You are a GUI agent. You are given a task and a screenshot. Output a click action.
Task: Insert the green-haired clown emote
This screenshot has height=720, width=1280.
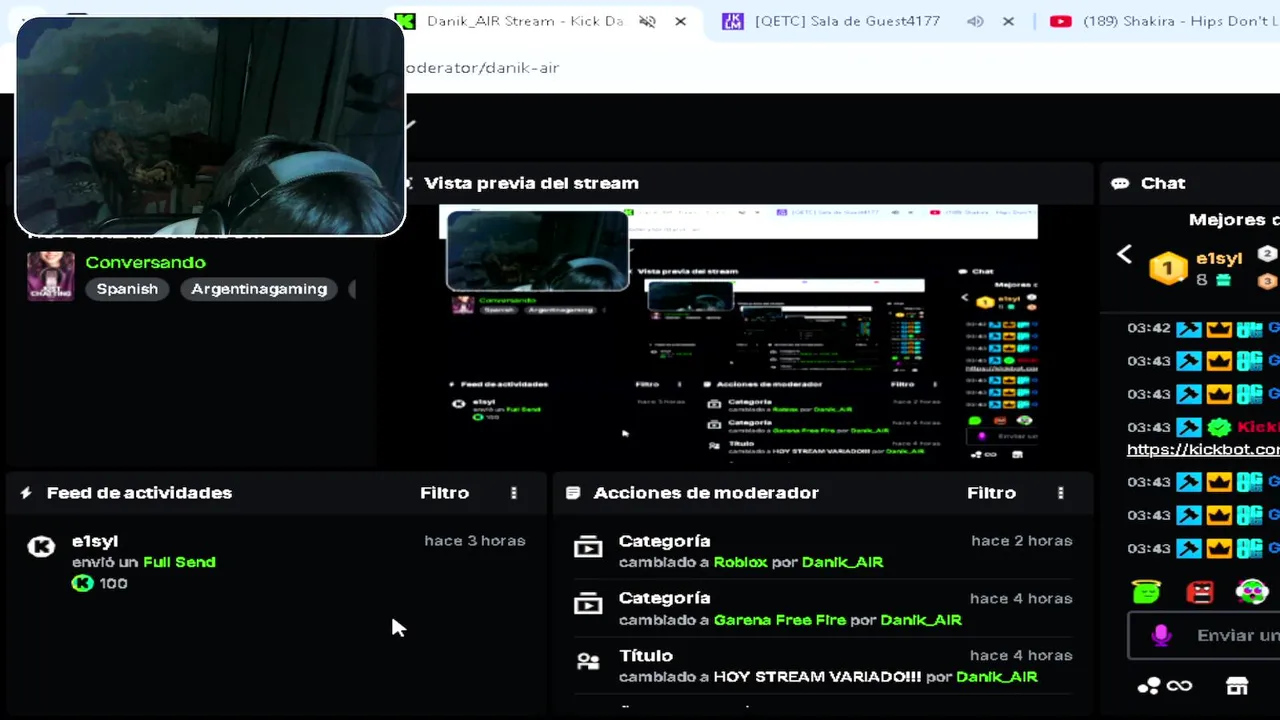1252,591
